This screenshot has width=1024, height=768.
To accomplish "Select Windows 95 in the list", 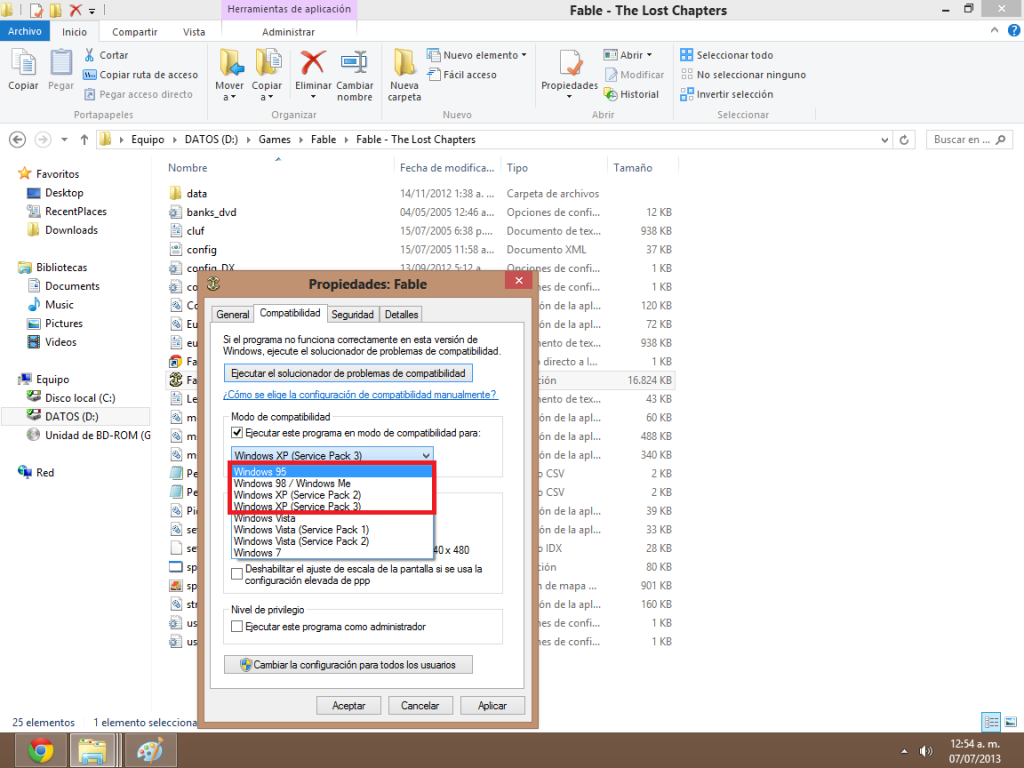I will 332,472.
